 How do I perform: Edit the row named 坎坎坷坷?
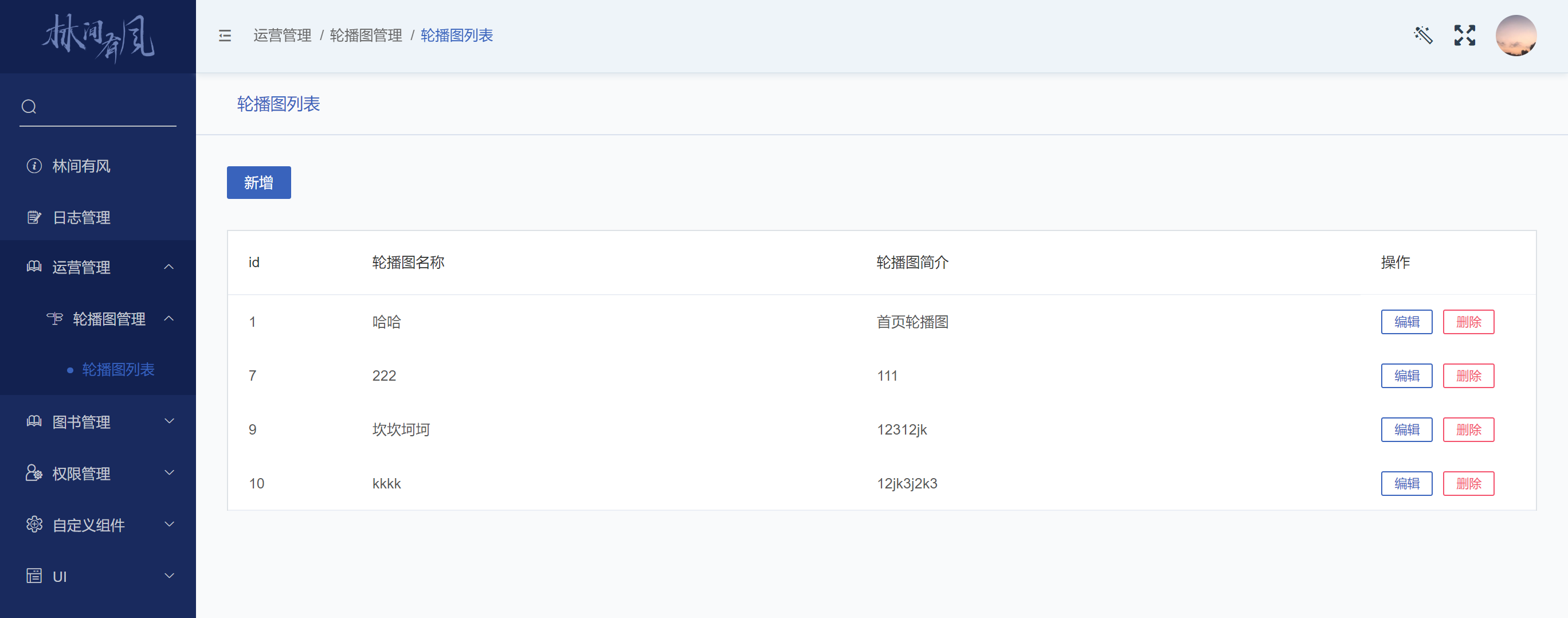point(1406,429)
